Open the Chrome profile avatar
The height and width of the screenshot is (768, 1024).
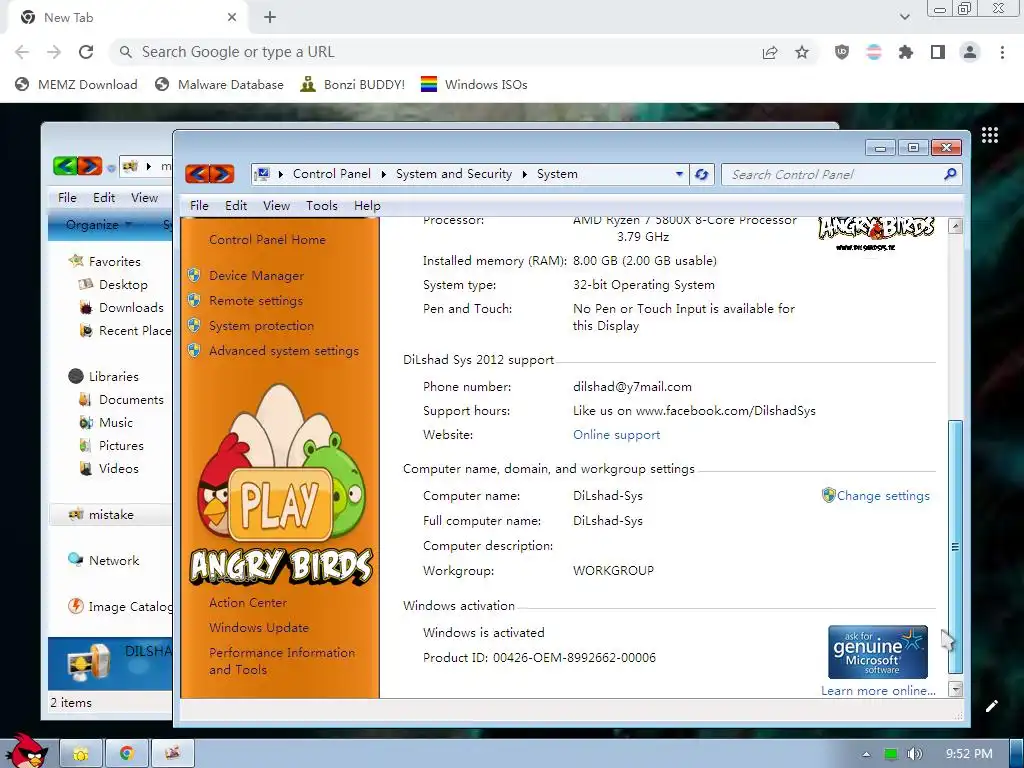[970, 52]
